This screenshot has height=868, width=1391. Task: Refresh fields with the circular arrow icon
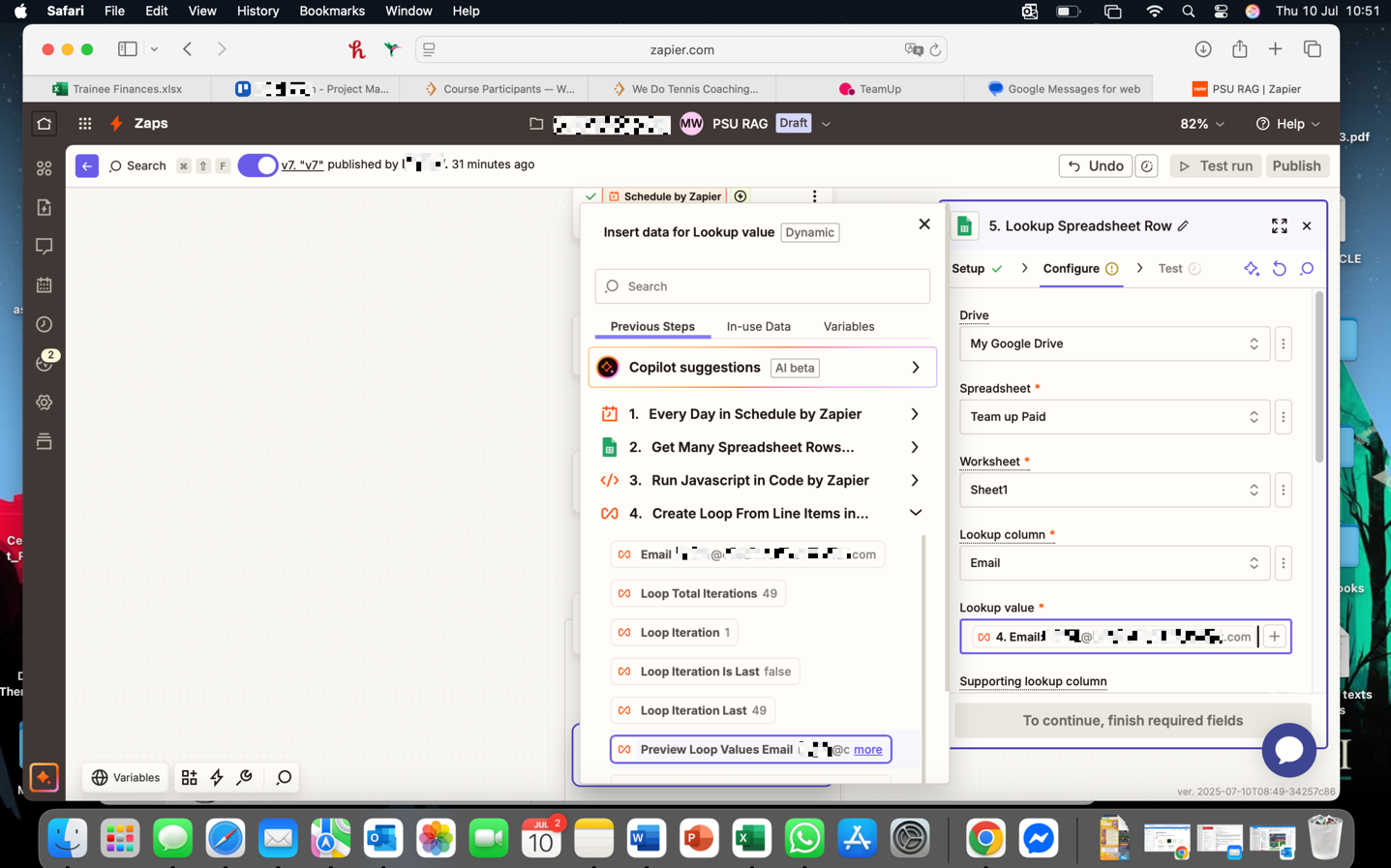pos(1280,269)
